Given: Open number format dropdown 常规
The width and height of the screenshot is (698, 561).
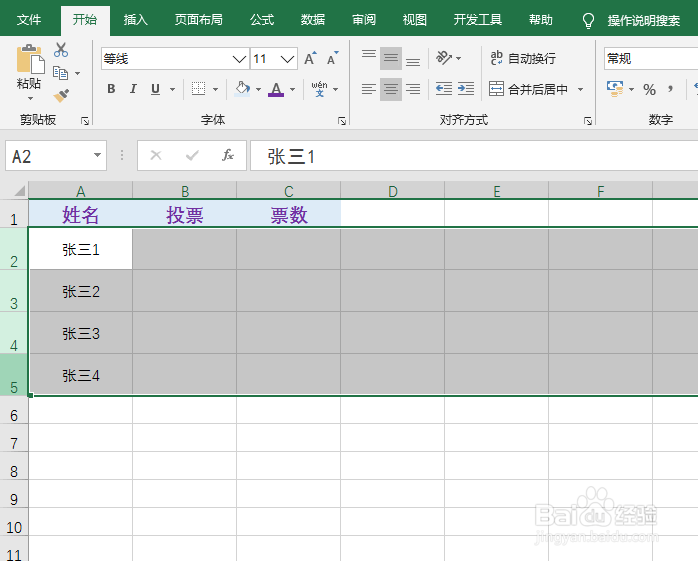Looking at the screenshot, I should [x=651, y=59].
